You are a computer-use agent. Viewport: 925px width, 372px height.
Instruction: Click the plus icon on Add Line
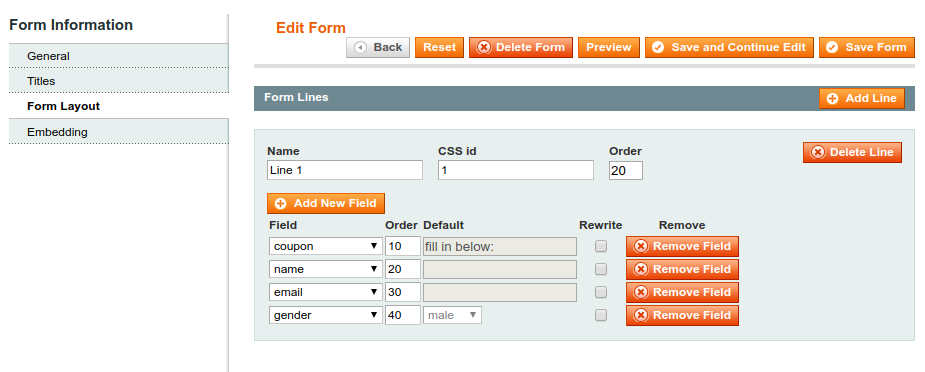832,99
